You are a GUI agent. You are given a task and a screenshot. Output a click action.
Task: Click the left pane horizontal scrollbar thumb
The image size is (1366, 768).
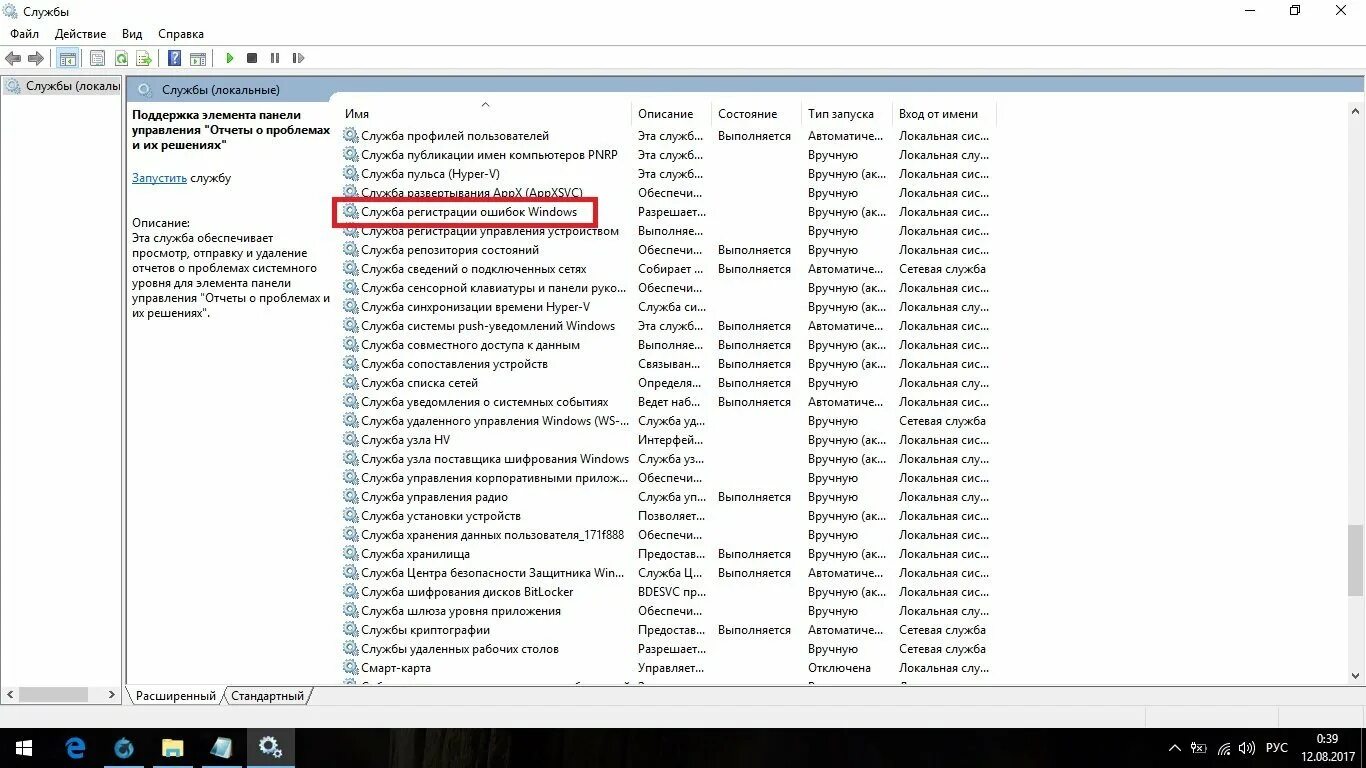point(55,694)
